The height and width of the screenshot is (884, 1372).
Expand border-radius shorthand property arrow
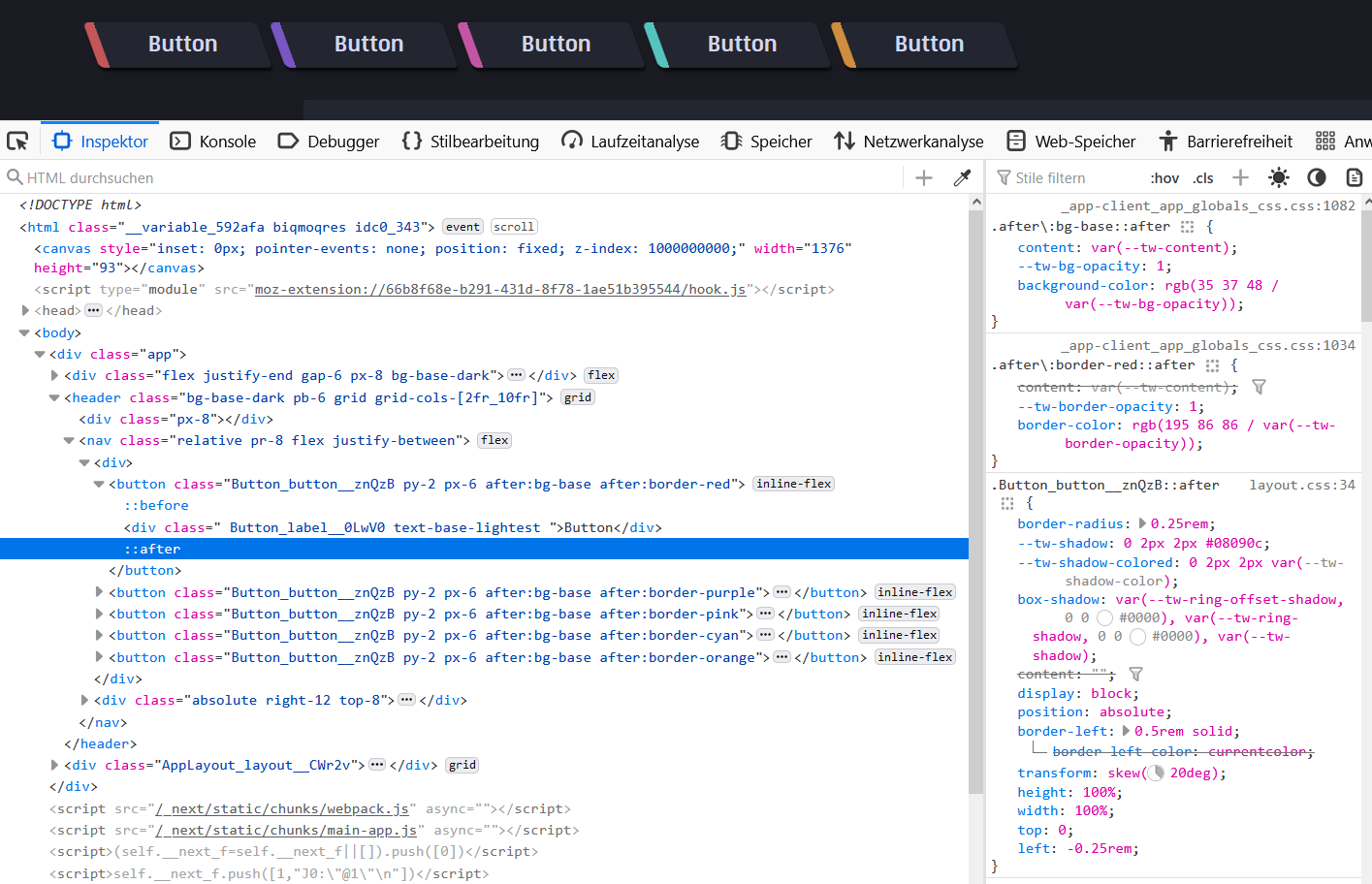[1142, 523]
